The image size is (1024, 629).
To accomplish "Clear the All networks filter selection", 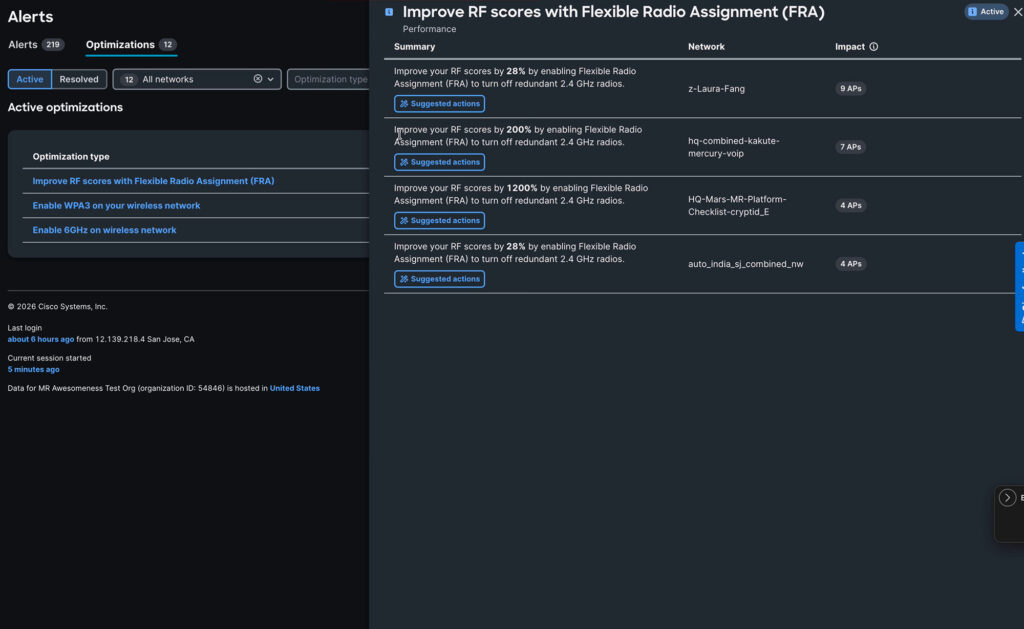I will pyautogui.click(x=257, y=79).
